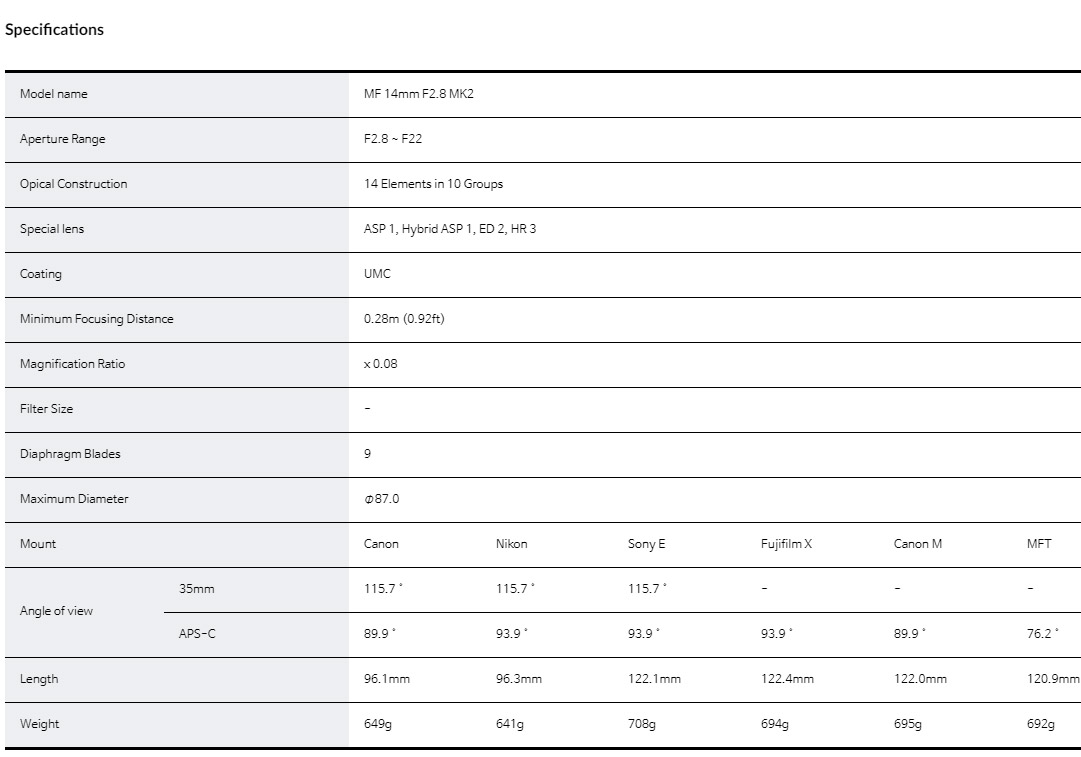
Task: Select the 708g Sony E weight
Action: click(x=642, y=724)
